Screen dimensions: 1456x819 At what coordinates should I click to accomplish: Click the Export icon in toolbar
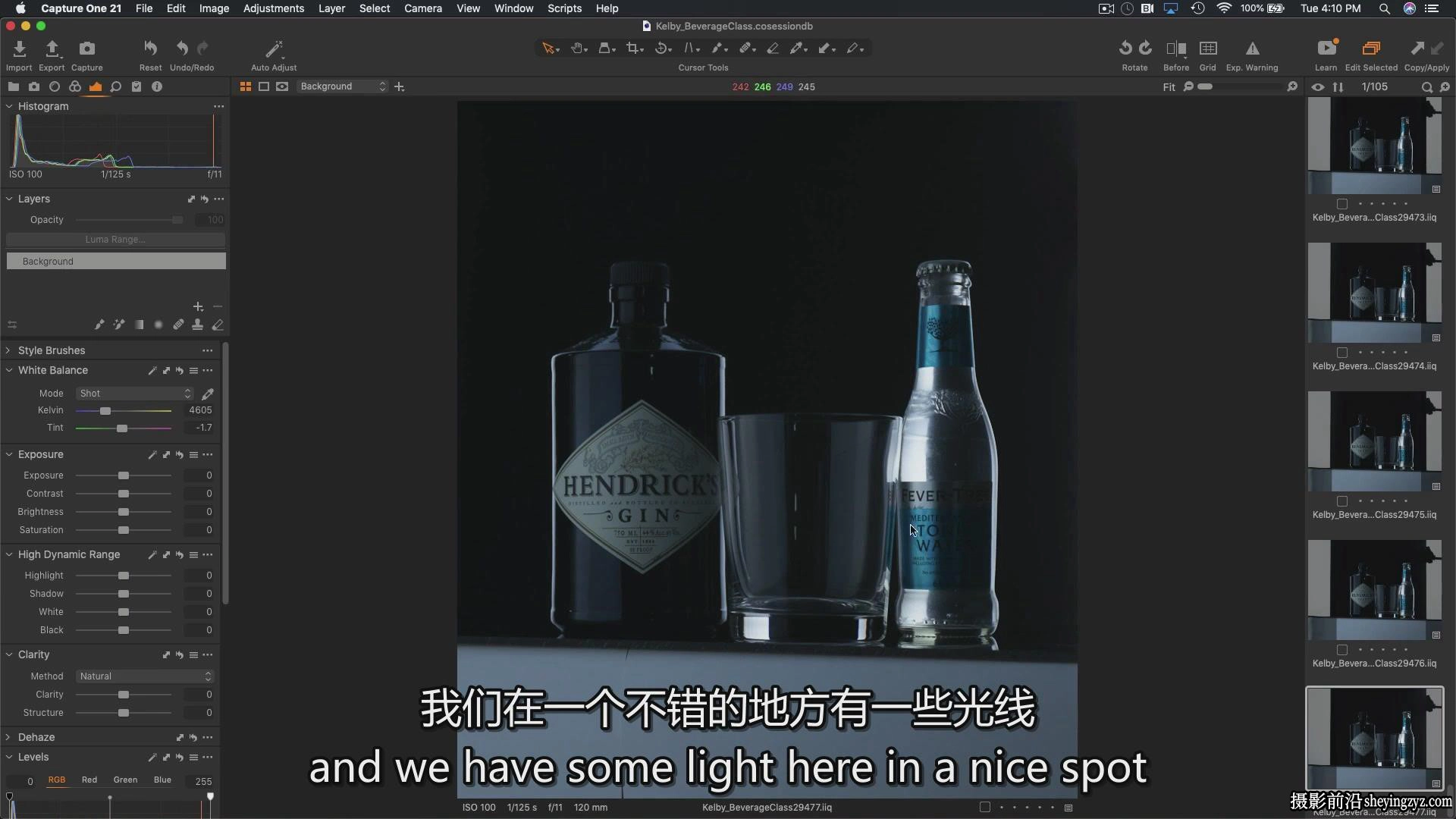(52, 49)
